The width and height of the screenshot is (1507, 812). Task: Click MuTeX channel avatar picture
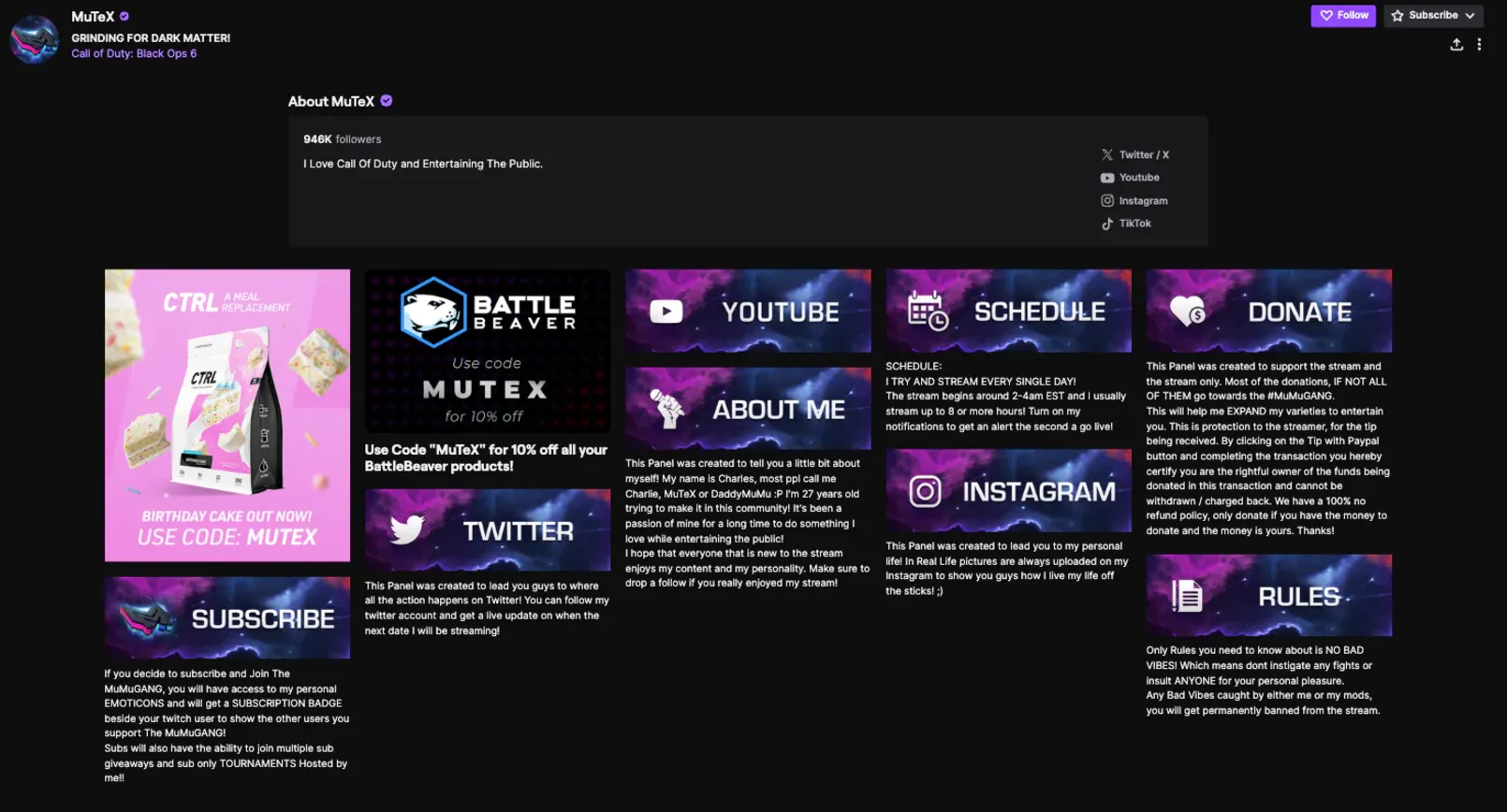(x=35, y=39)
